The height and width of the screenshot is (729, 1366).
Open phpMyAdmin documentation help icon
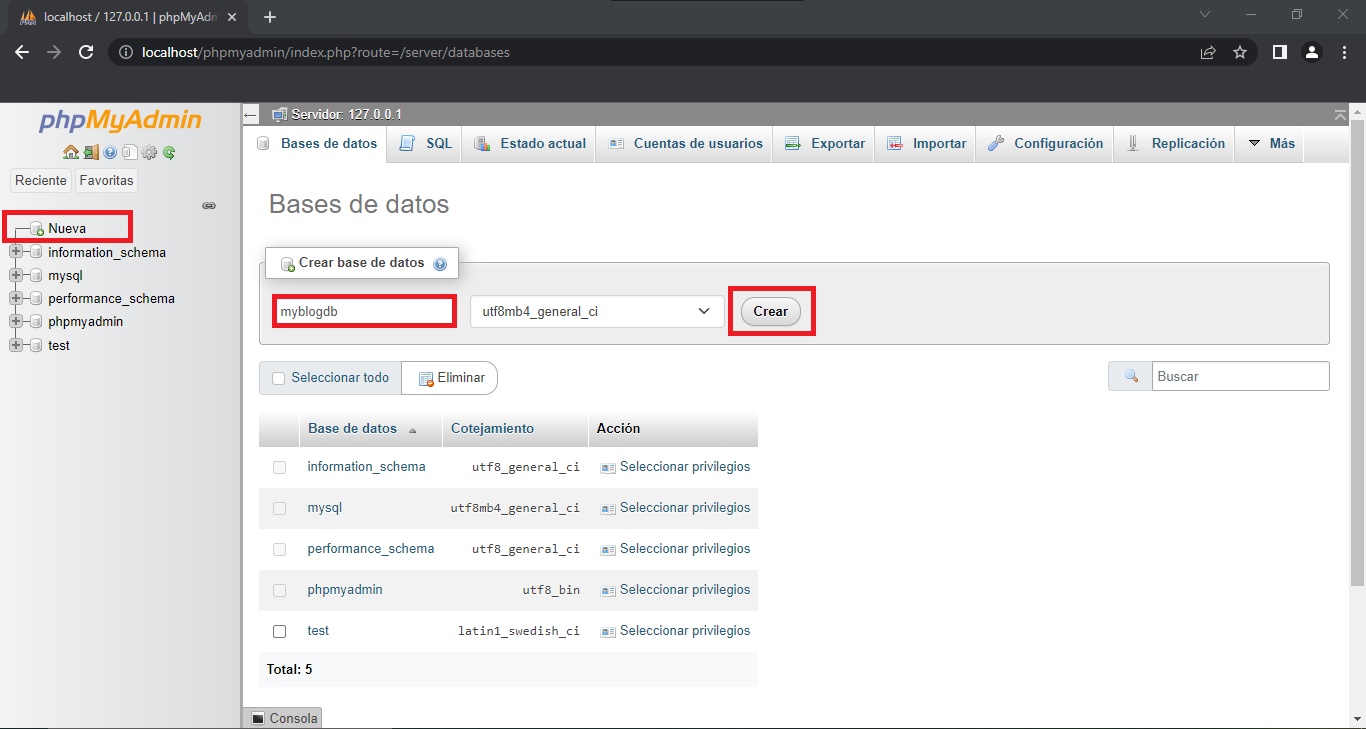click(110, 153)
